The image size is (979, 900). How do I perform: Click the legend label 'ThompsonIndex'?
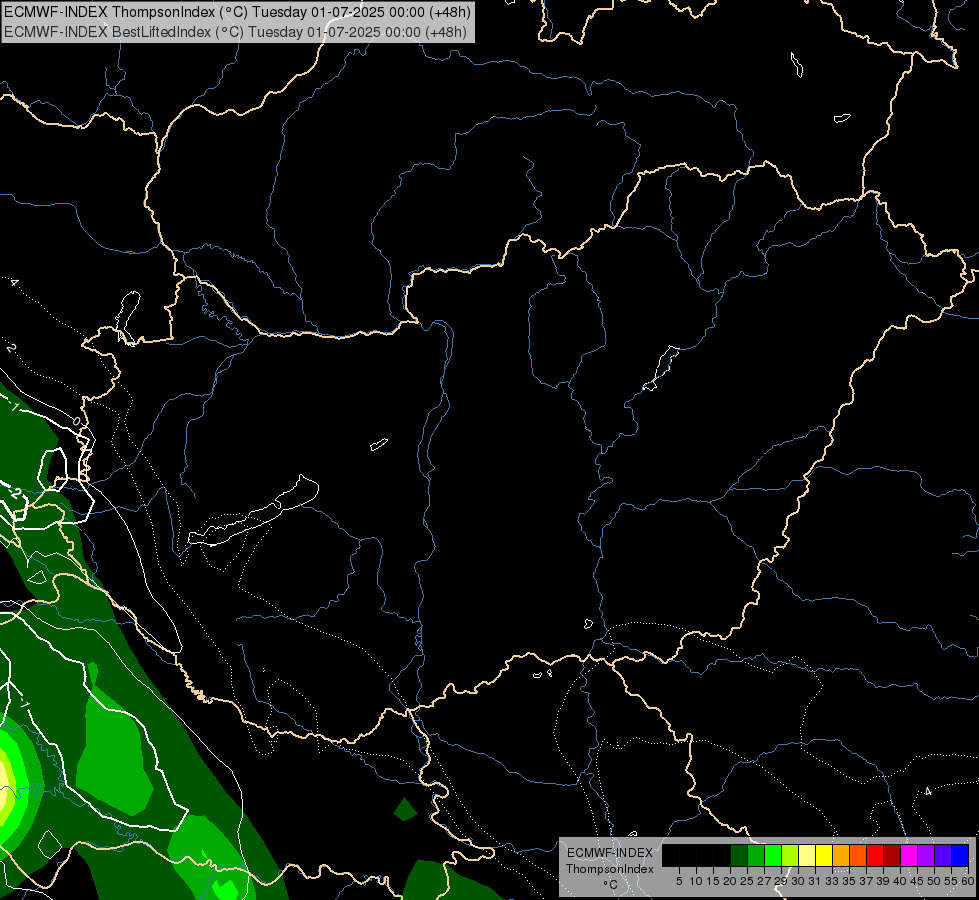(x=610, y=869)
